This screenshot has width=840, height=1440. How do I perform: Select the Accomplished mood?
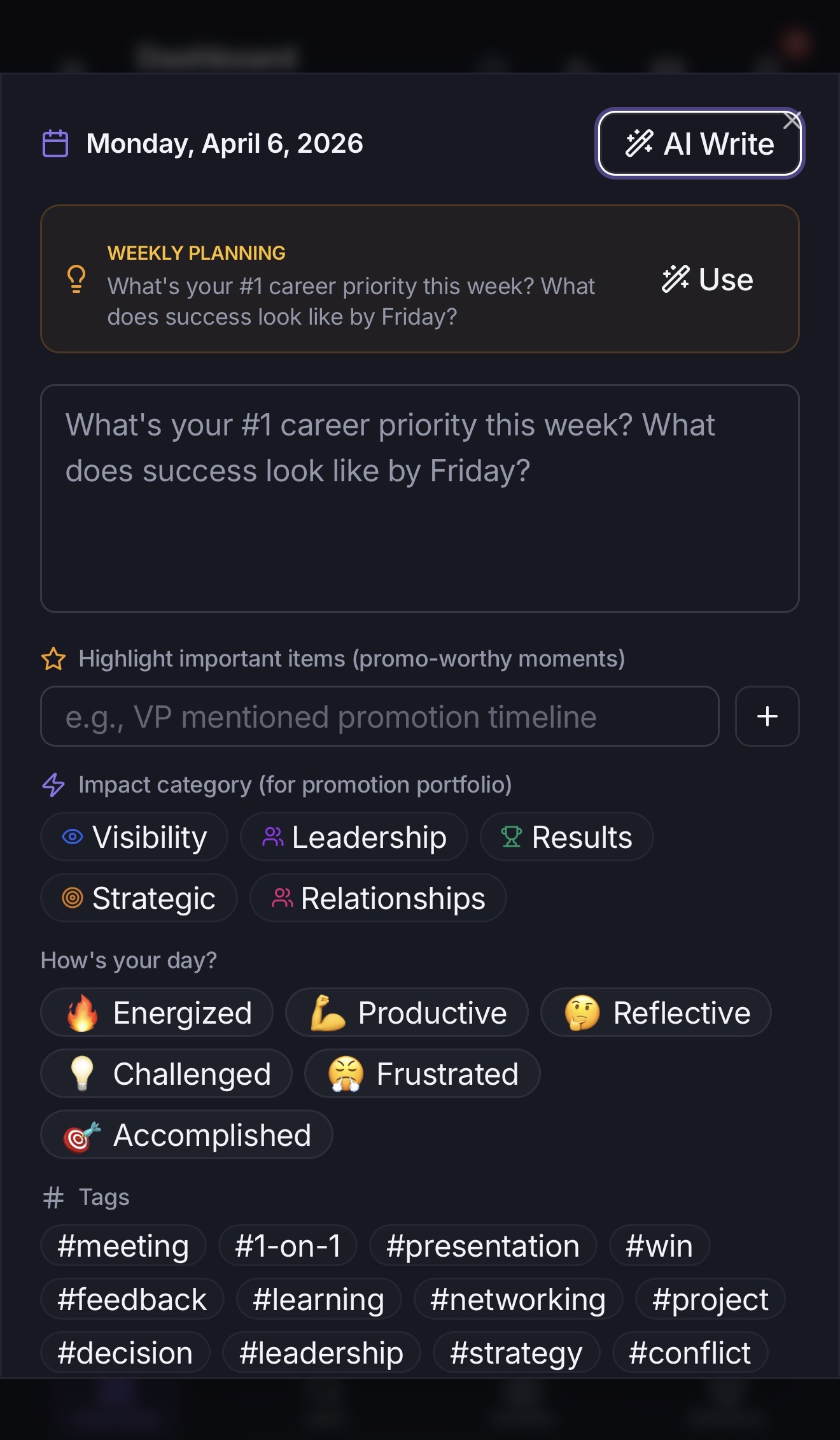[x=185, y=1134]
